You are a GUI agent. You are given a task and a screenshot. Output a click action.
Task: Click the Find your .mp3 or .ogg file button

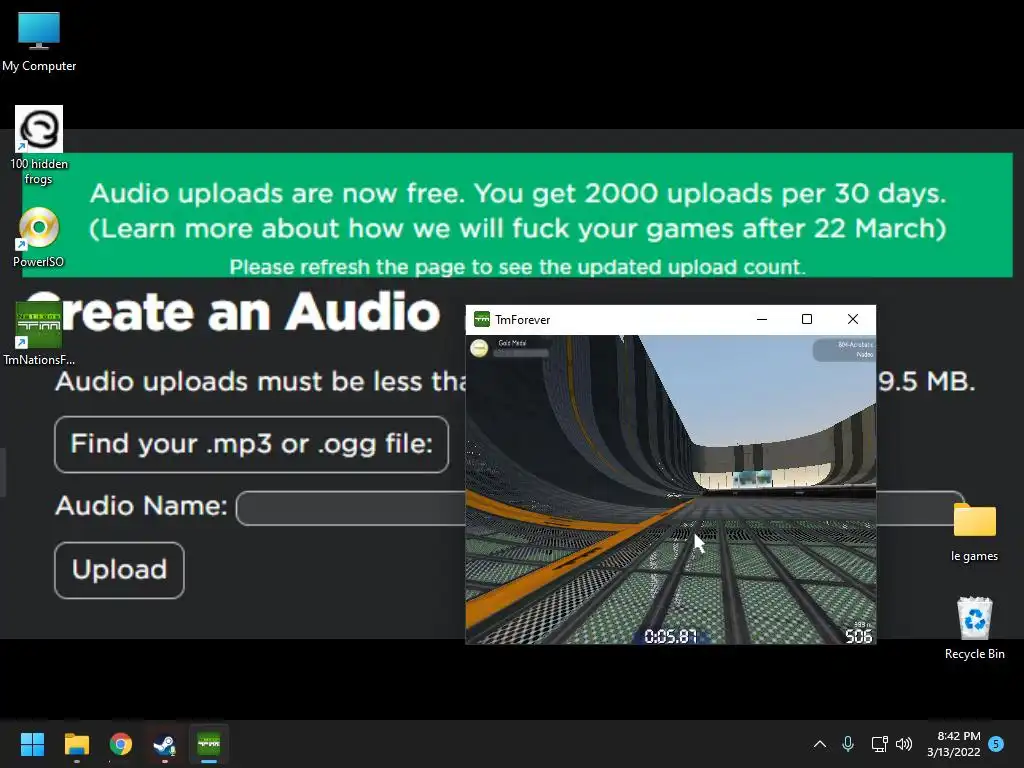point(251,444)
